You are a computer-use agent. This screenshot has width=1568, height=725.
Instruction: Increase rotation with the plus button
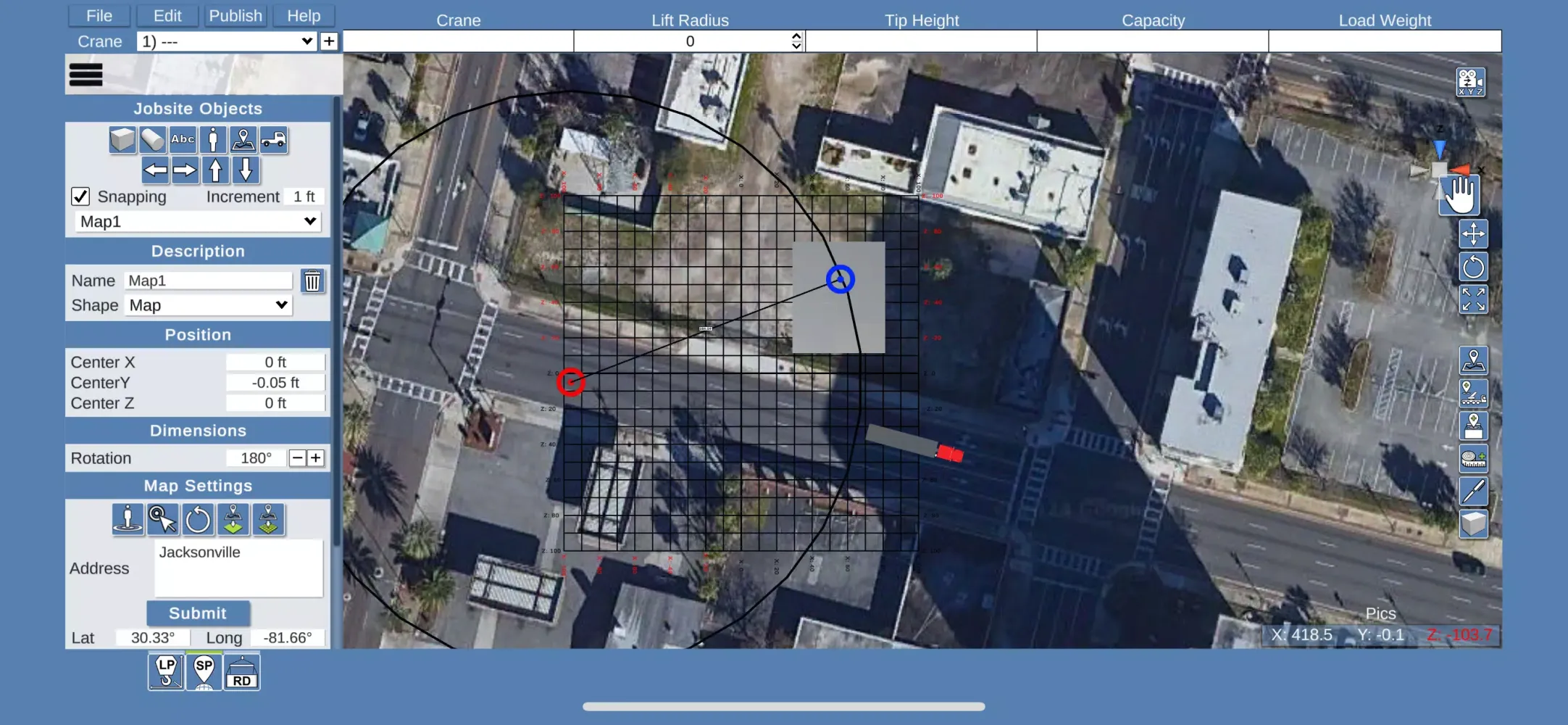[x=316, y=458]
